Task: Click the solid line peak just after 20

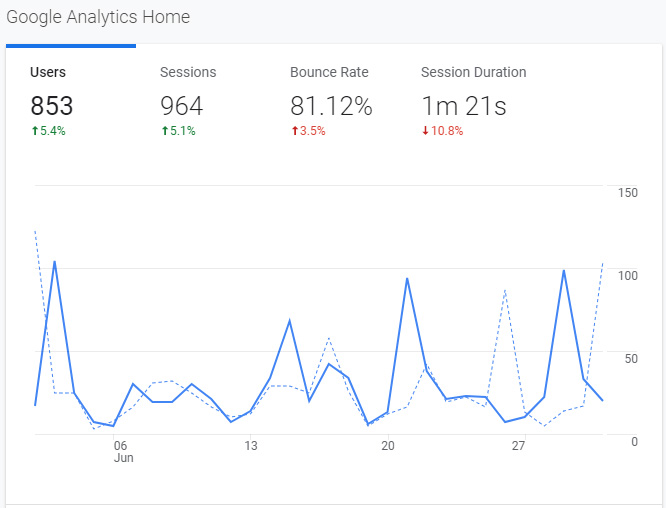Action: point(407,279)
